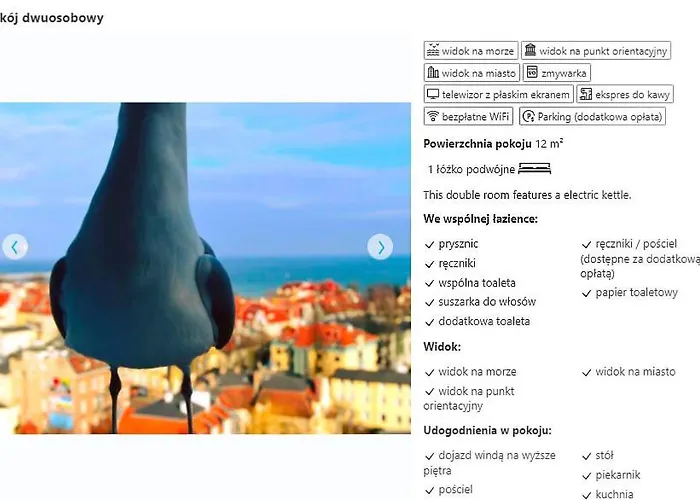Click the landmark view building icon

(530, 51)
